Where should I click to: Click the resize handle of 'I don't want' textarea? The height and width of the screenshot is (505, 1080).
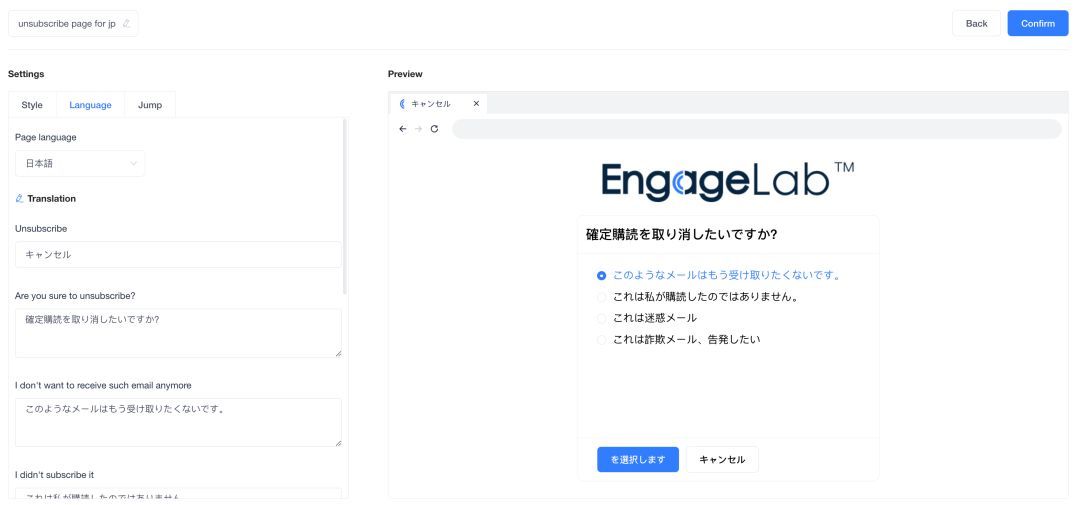click(338, 443)
